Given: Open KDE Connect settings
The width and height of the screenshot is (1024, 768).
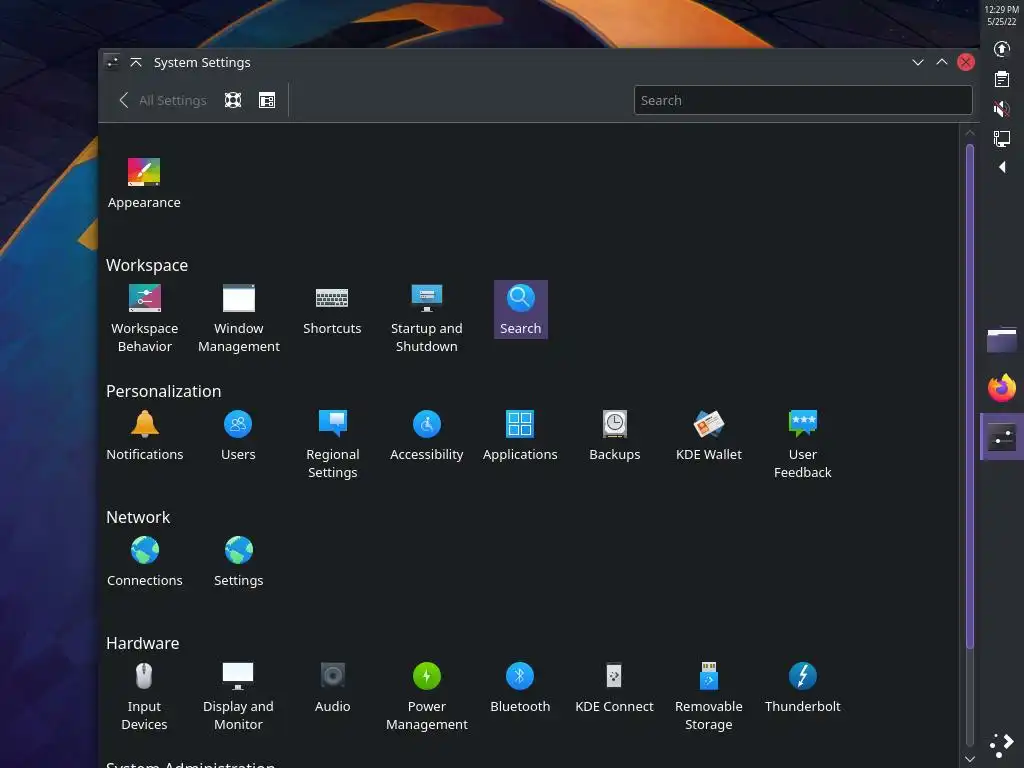Looking at the screenshot, I should pos(614,688).
